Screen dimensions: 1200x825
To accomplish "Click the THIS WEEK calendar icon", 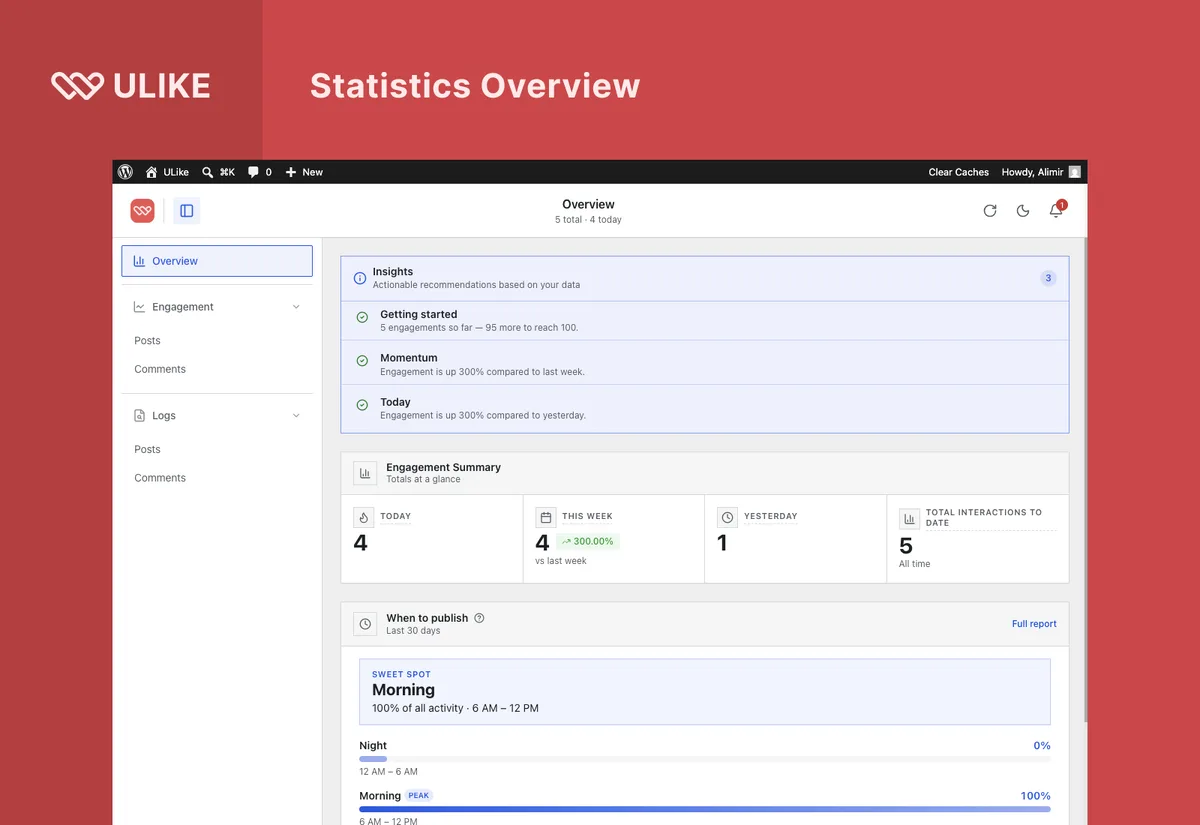I will (545, 517).
